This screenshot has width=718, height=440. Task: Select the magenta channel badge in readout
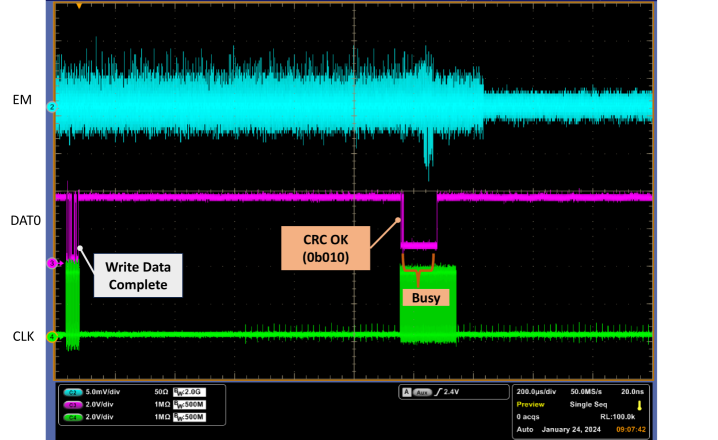(x=72, y=403)
